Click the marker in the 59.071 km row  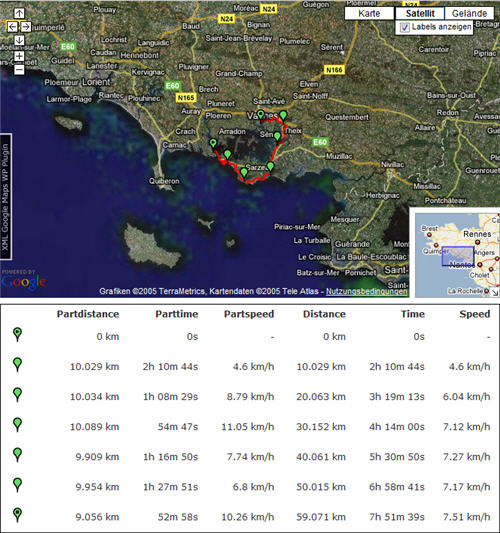[x=17, y=515]
